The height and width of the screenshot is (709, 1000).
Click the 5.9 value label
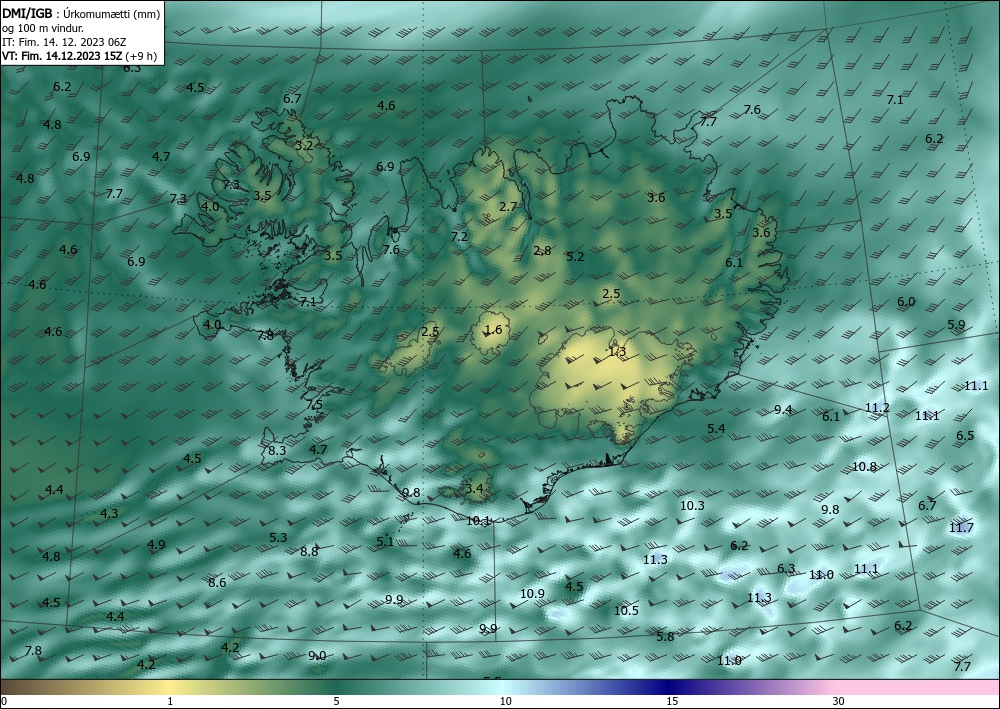[956, 325]
